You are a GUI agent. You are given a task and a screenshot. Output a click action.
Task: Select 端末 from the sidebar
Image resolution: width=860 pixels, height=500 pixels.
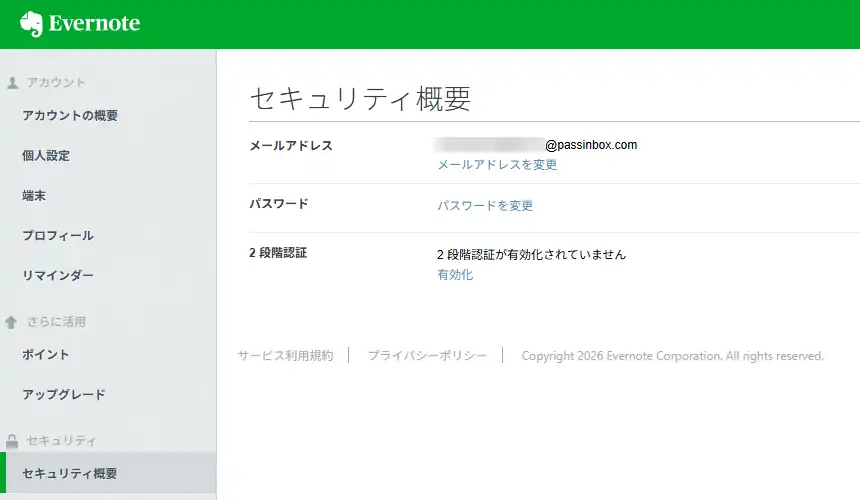point(34,196)
